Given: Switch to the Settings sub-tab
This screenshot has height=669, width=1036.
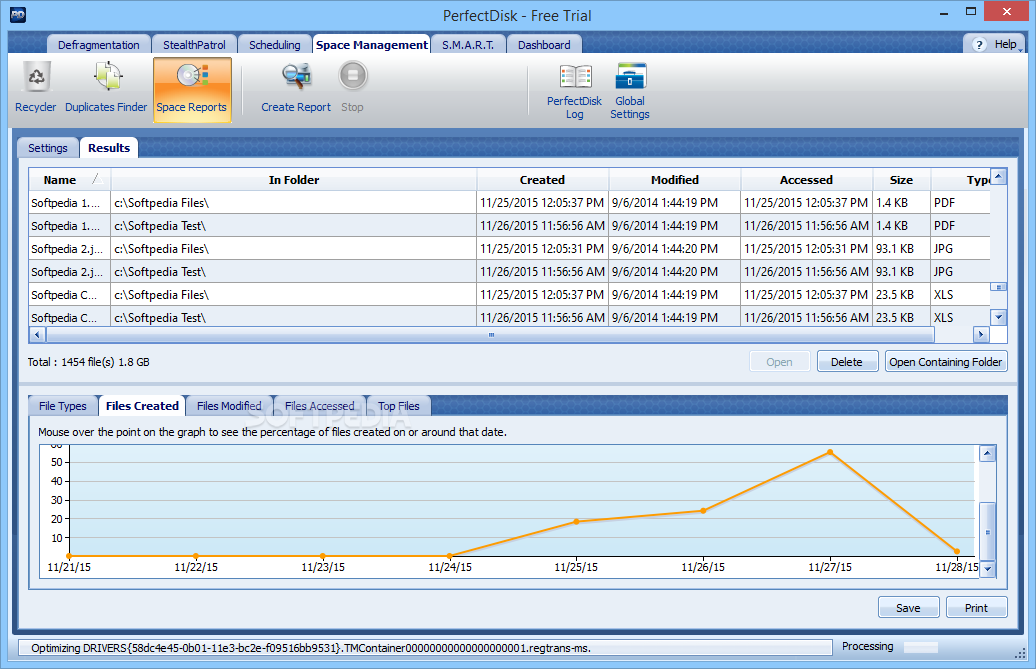Looking at the screenshot, I should (x=48, y=148).
